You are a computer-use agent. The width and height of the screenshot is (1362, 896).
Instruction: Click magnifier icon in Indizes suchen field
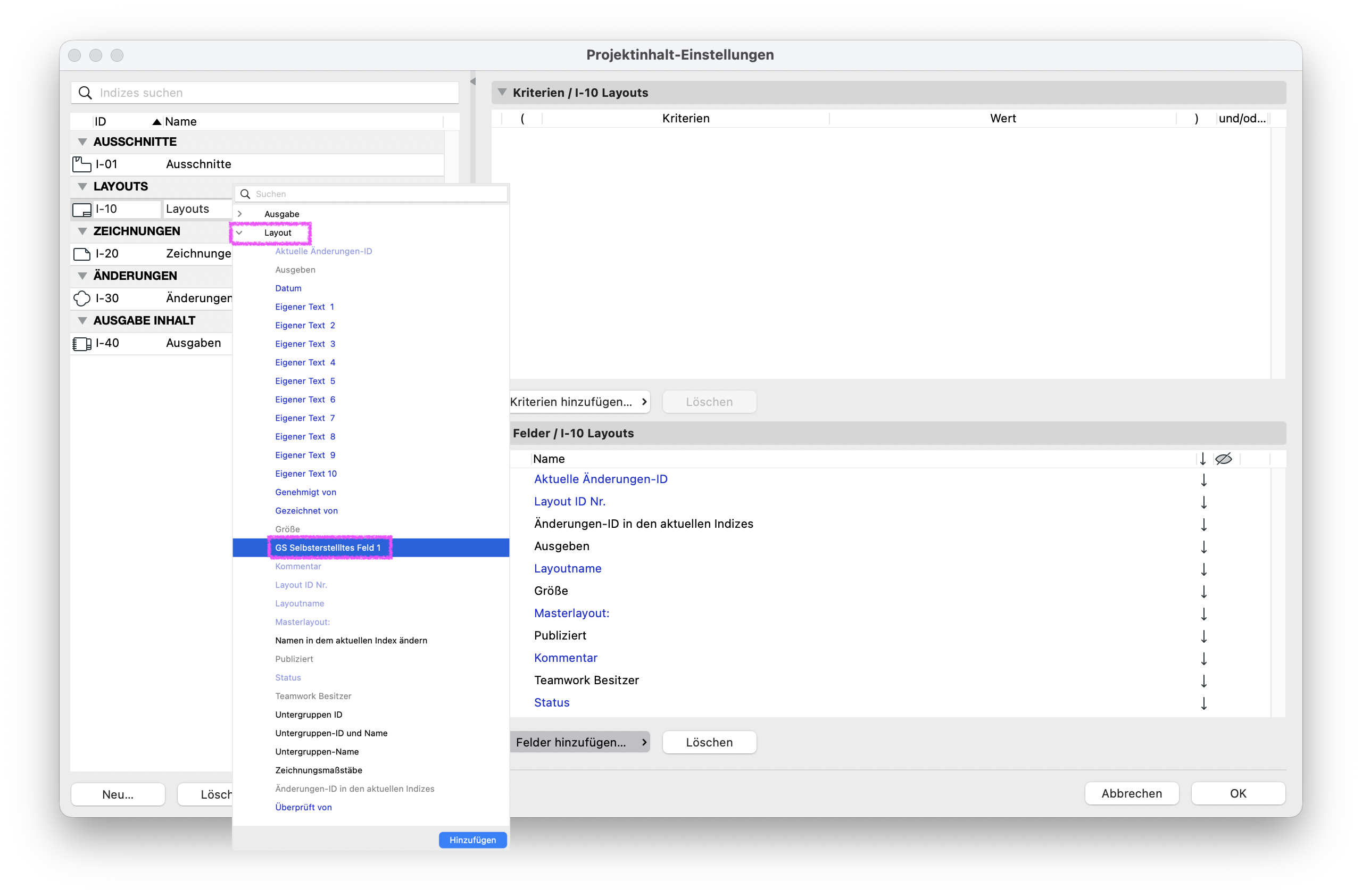coord(85,93)
